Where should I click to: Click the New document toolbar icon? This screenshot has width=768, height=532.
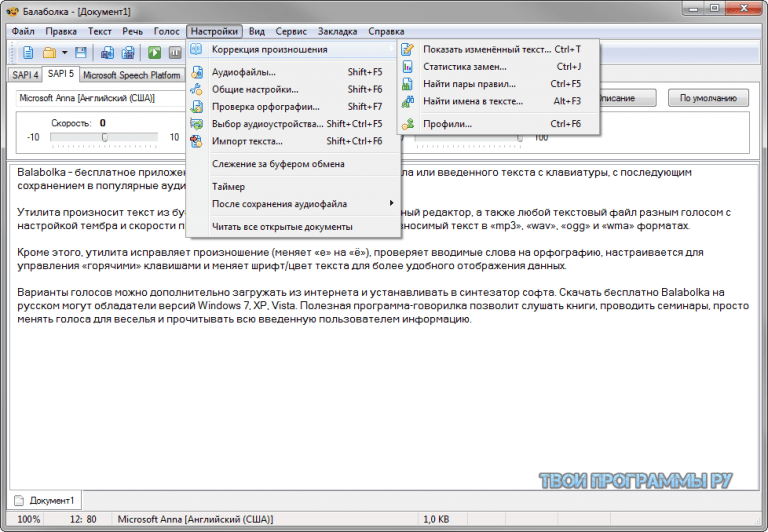click(28, 52)
